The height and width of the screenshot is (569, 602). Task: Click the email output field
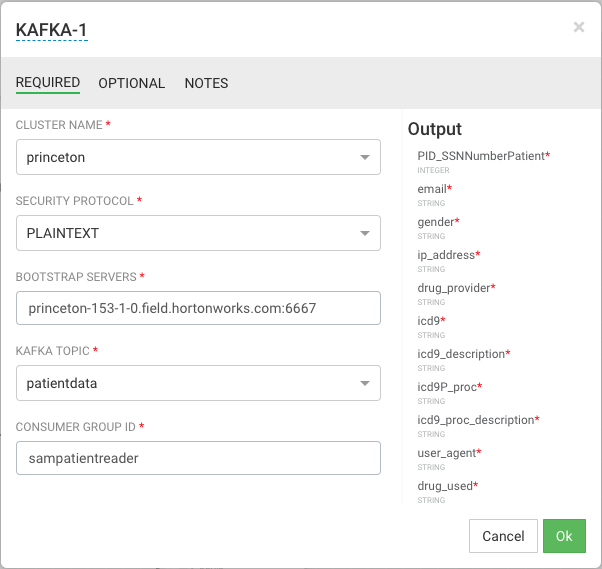tap(432, 189)
